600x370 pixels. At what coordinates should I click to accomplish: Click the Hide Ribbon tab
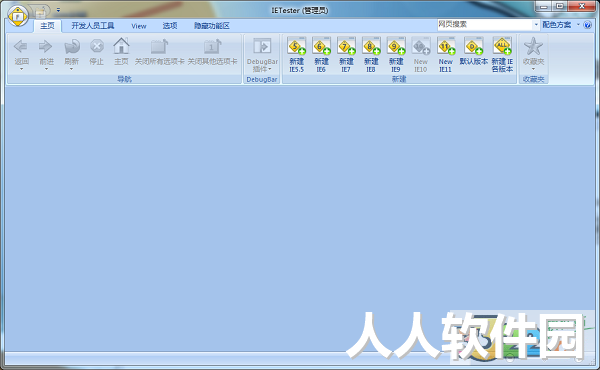tap(211, 26)
